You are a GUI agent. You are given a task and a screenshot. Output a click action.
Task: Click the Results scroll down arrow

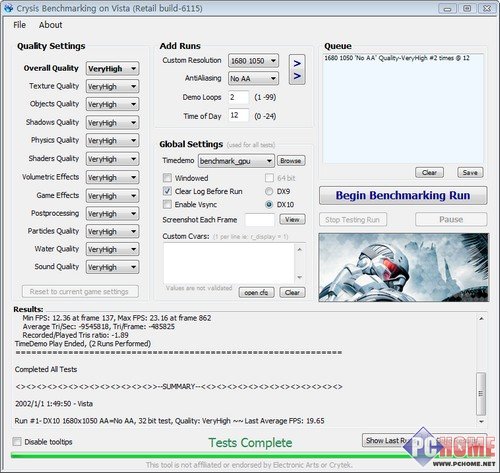coord(481,422)
